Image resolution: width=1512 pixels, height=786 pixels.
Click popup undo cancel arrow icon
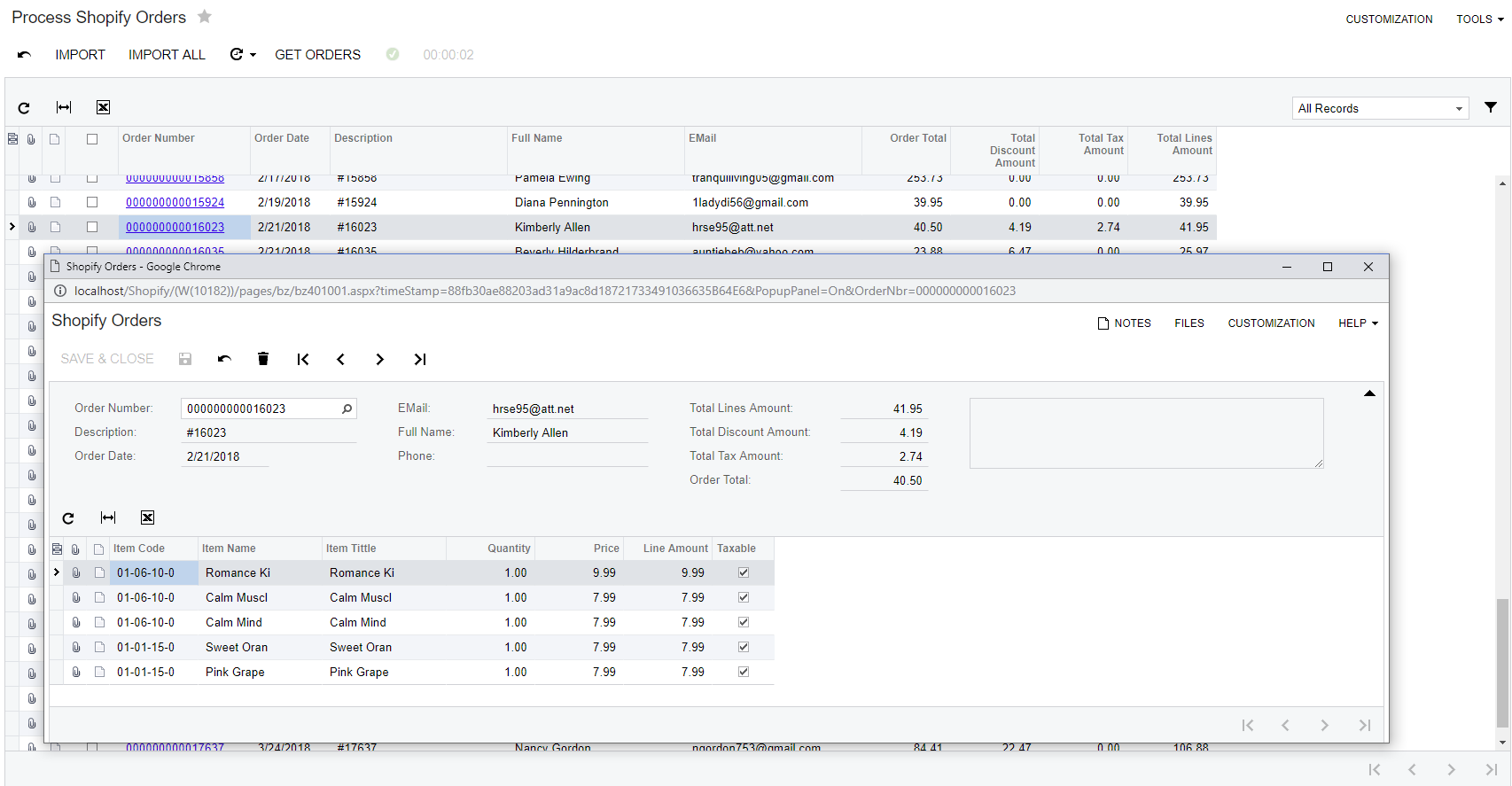[x=224, y=359]
